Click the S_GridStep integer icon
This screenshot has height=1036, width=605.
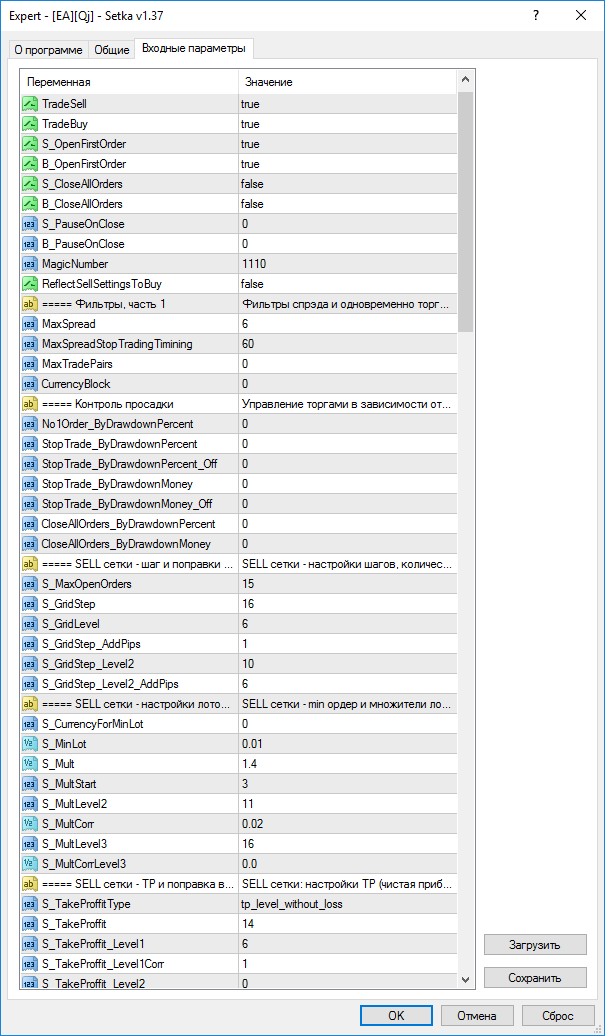click(30, 604)
